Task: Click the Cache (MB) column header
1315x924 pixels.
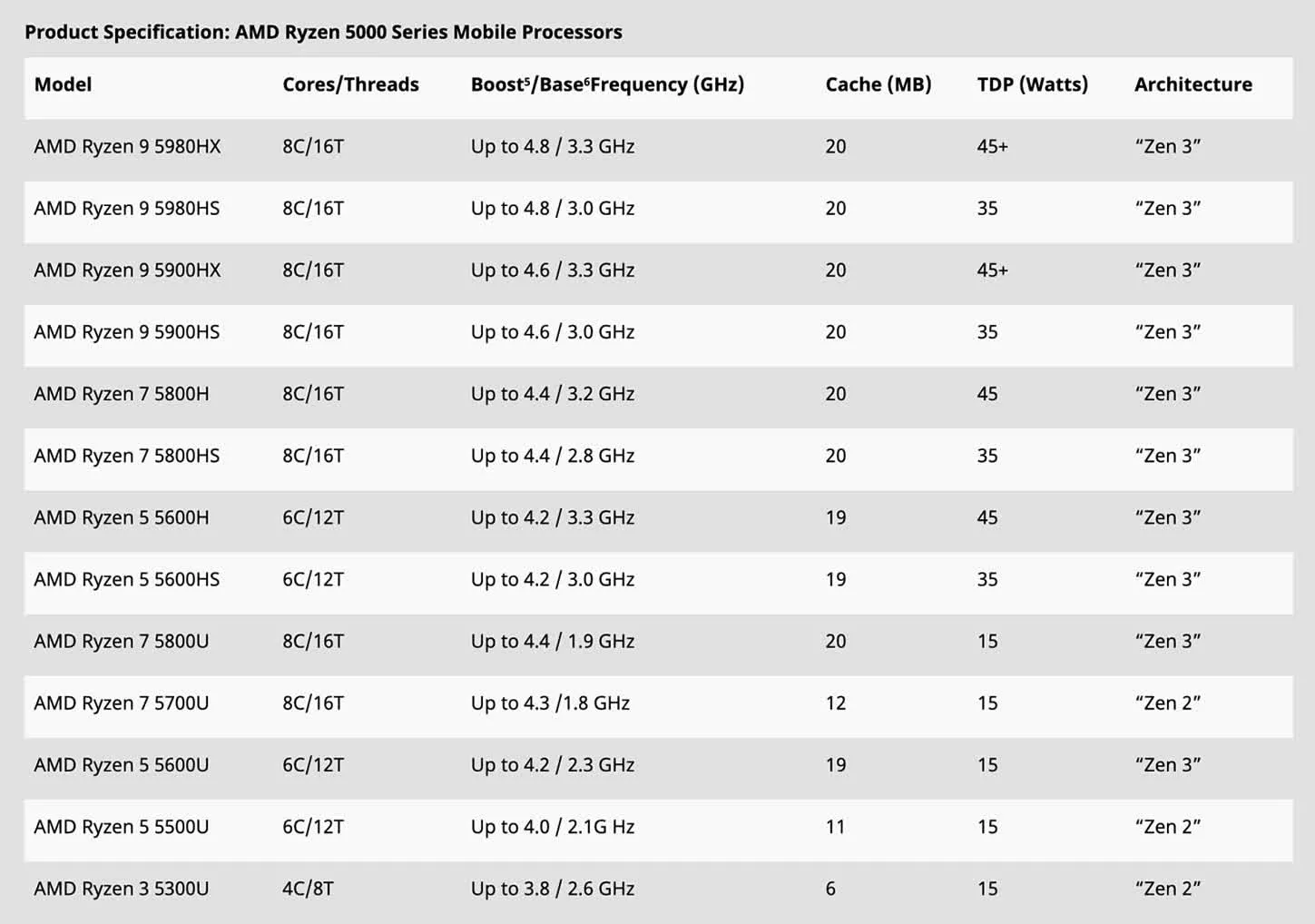Action: [878, 84]
